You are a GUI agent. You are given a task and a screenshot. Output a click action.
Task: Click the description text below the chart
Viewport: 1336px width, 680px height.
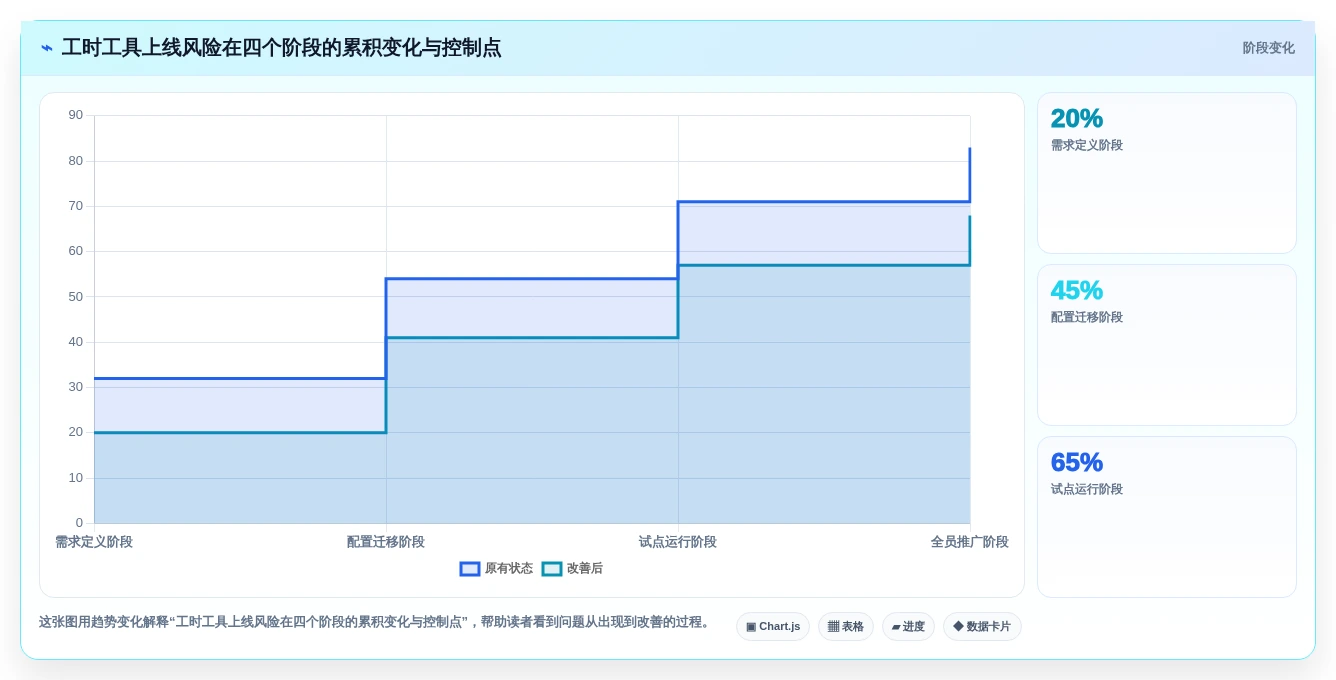click(376, 622)
